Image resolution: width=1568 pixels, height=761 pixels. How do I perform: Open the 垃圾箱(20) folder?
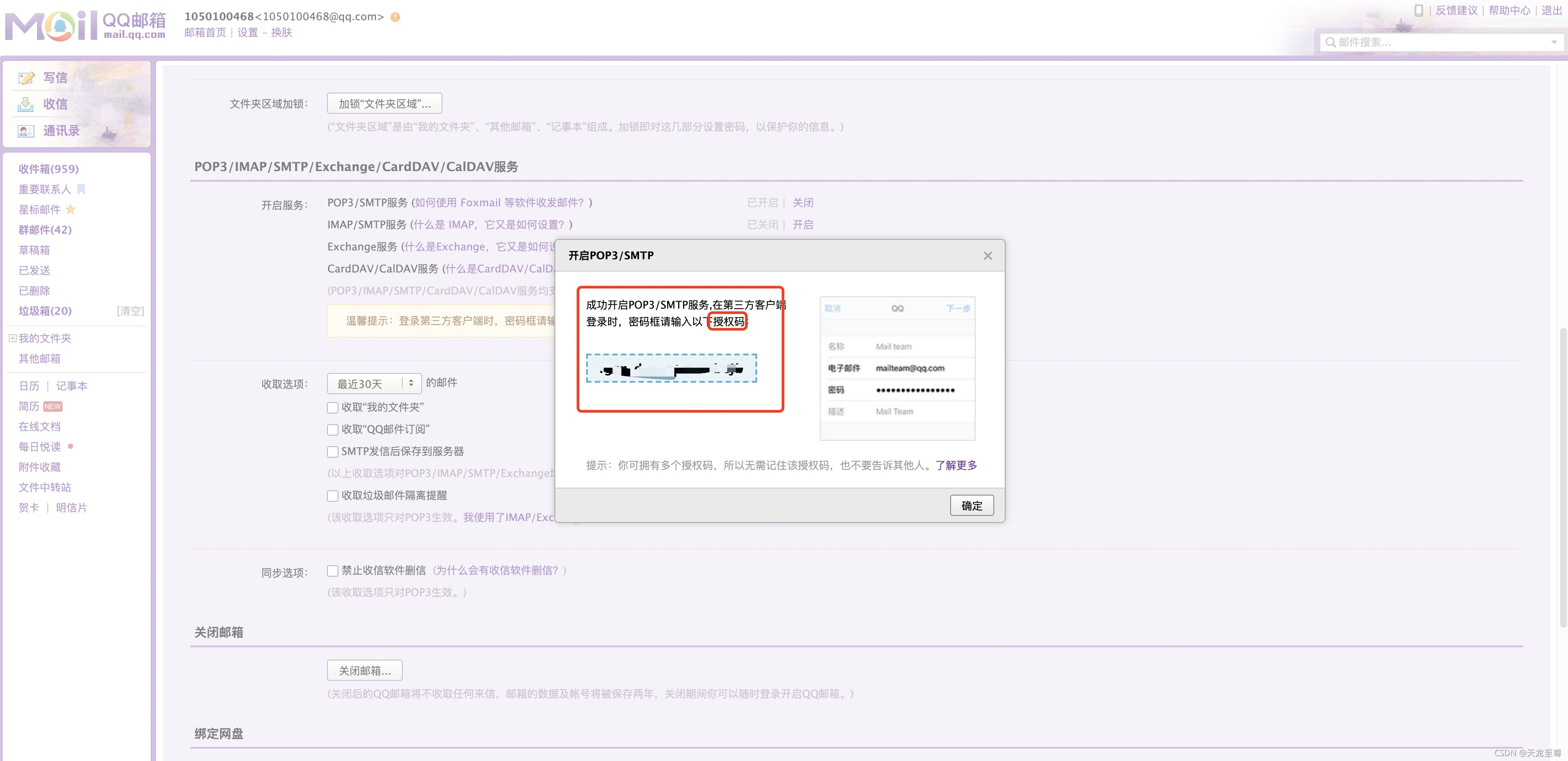(45, 310)
